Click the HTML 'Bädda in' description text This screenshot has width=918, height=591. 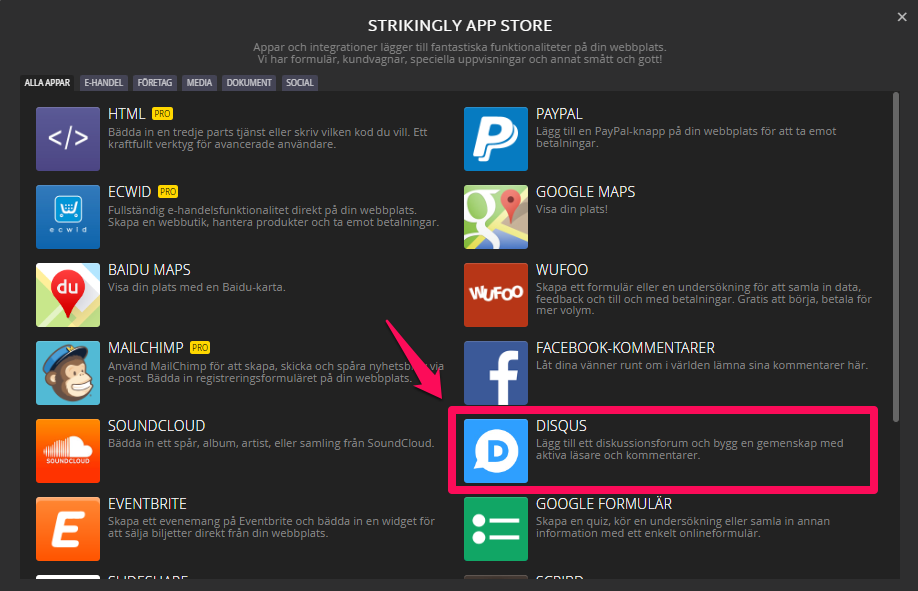tap(268, 138)
